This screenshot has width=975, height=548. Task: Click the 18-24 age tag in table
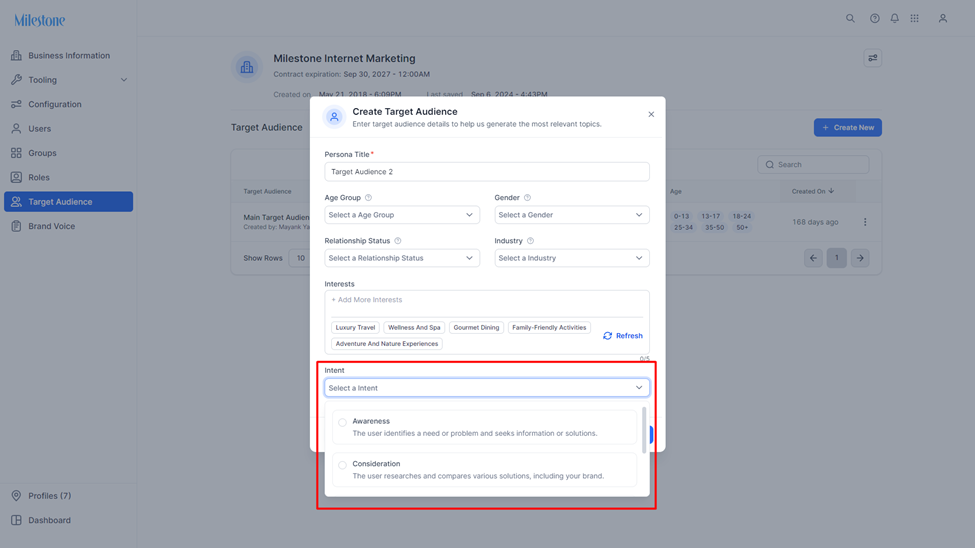742,216
